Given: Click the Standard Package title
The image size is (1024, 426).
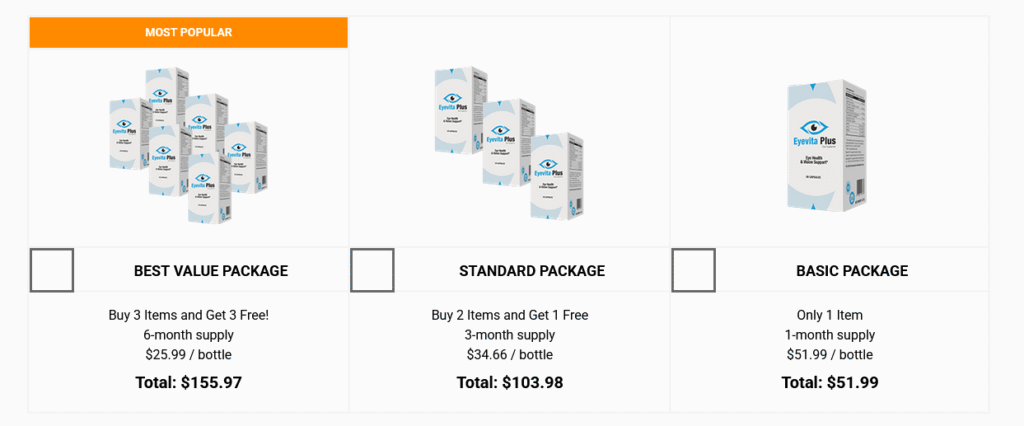Looking at the screenshot, I should [x=532, y=271].
